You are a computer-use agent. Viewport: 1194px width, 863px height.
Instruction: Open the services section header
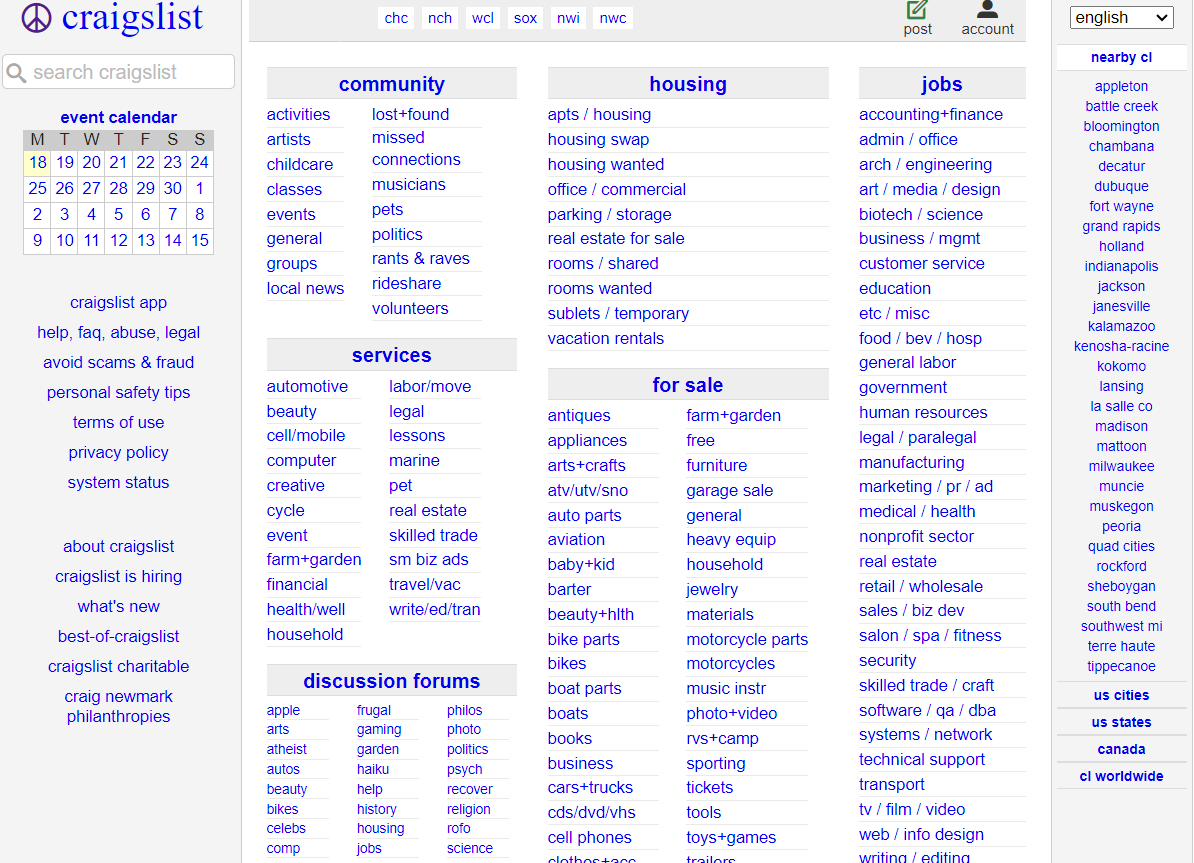click(391, 355)
